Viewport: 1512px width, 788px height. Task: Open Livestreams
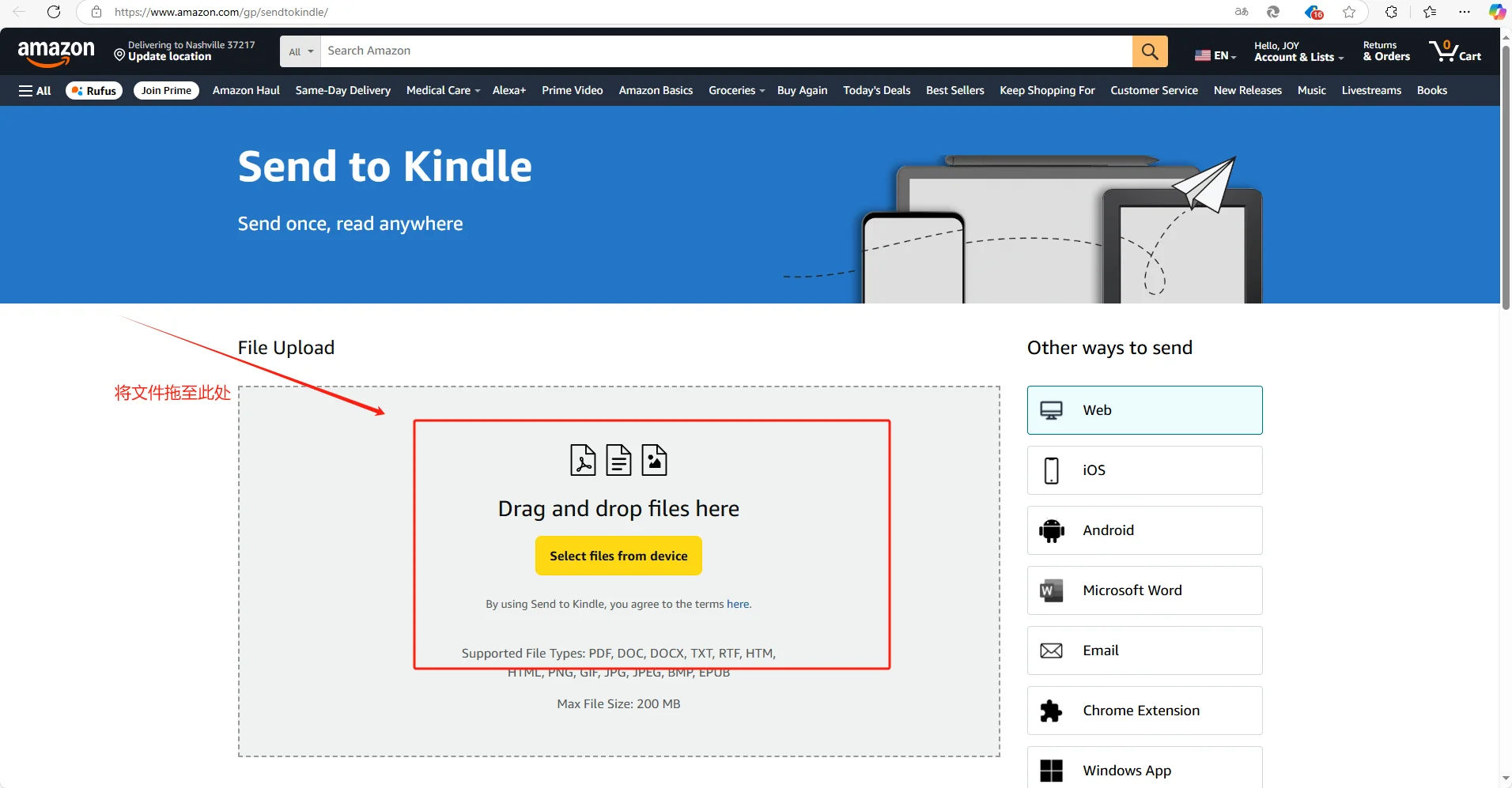(x=1371, y=91)
